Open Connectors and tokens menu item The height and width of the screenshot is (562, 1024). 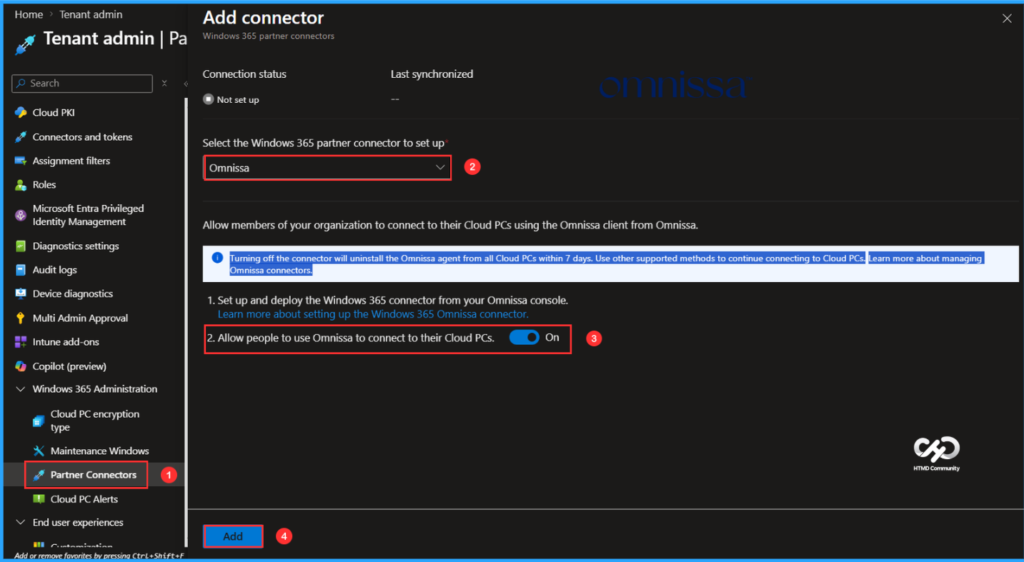click(x=82, y=137)
